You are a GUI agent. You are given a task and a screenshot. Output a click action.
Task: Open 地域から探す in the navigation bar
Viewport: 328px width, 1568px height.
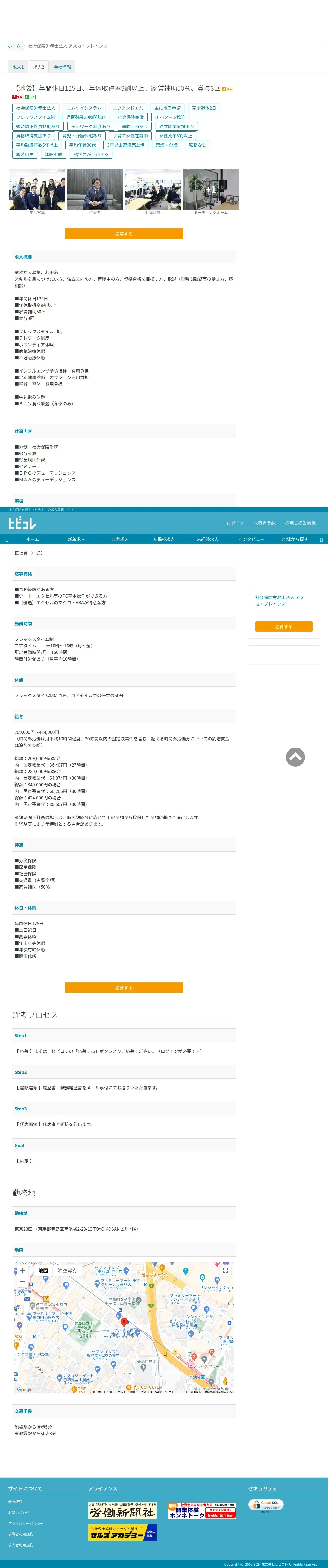coord(295,539)
